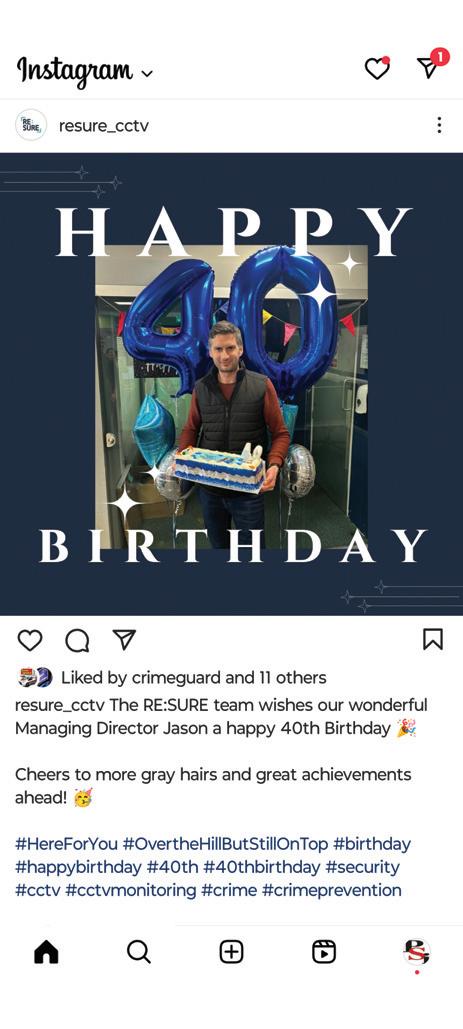The width and height of the screenshot is (463, 1029).
Task: Open the three-dot post options menu
Action: point(439,125)
